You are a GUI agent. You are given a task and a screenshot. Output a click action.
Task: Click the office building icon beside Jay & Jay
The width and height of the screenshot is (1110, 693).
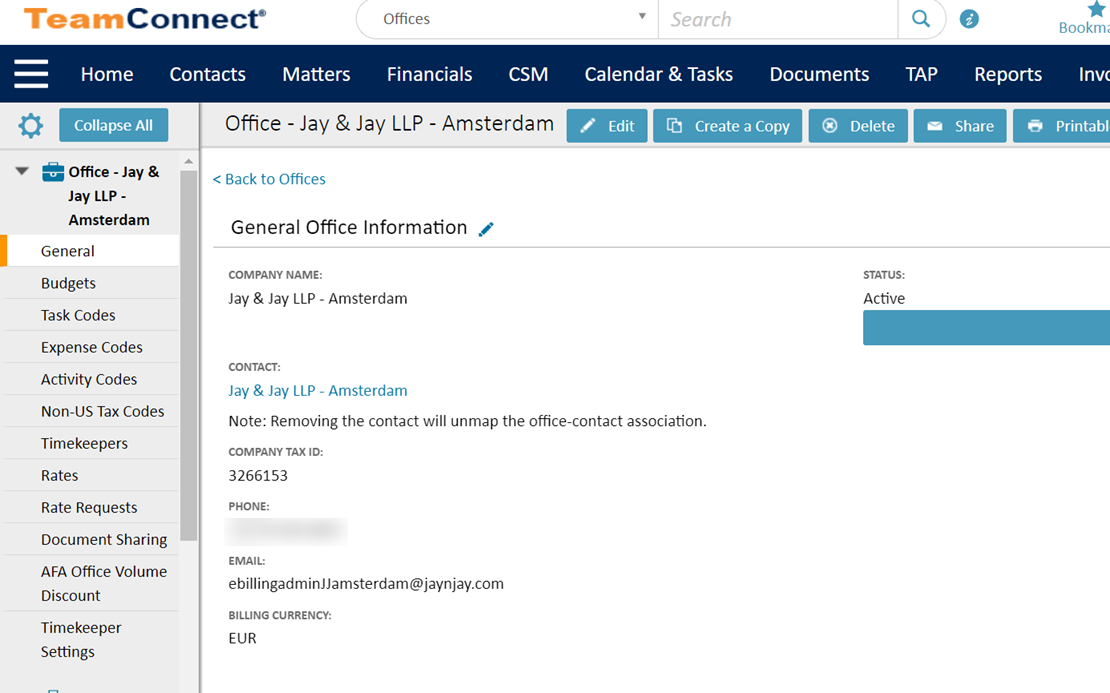point(51,171)
